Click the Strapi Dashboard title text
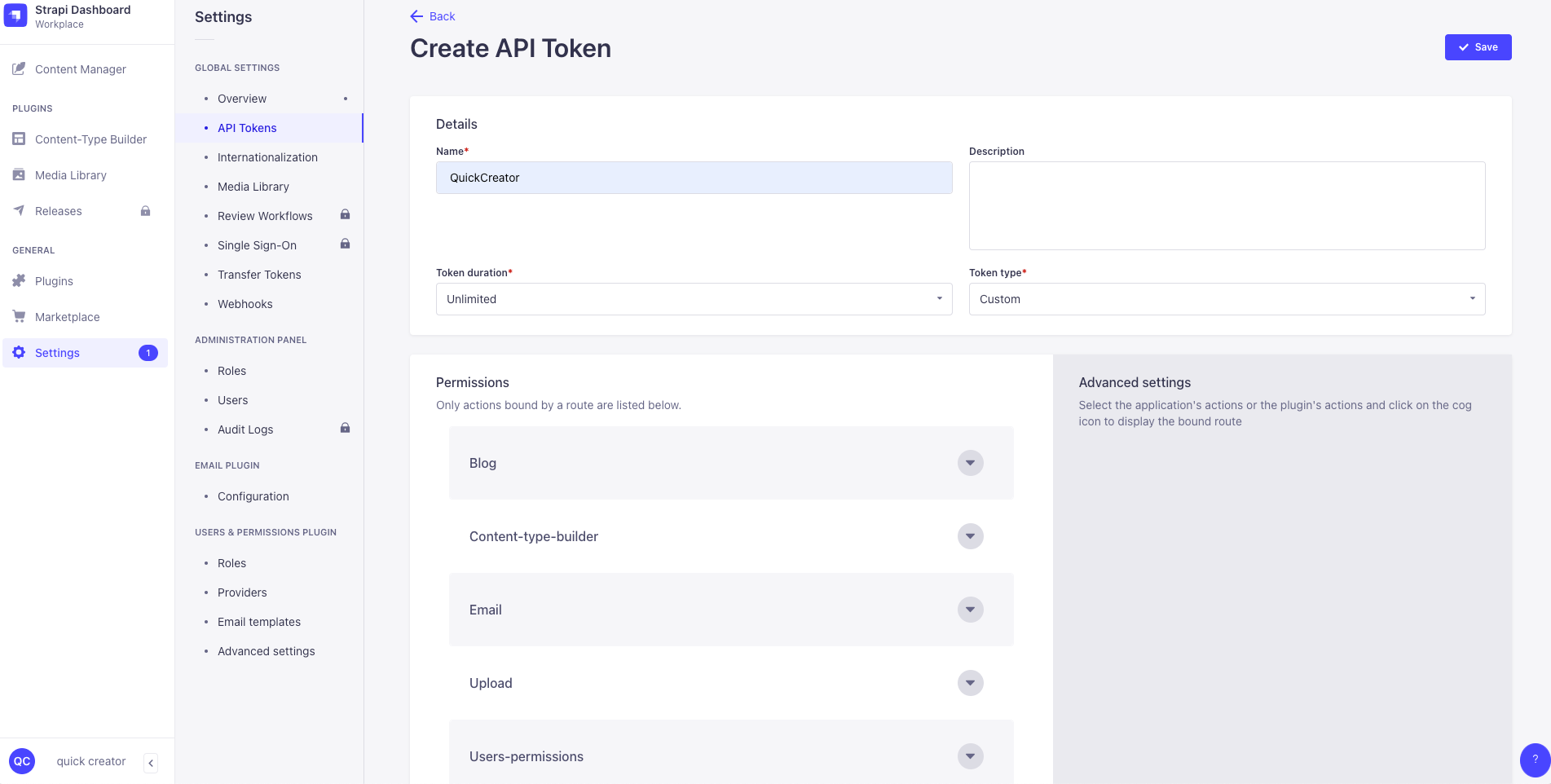This screenshot has height=784, width=1551. [83, 10]
